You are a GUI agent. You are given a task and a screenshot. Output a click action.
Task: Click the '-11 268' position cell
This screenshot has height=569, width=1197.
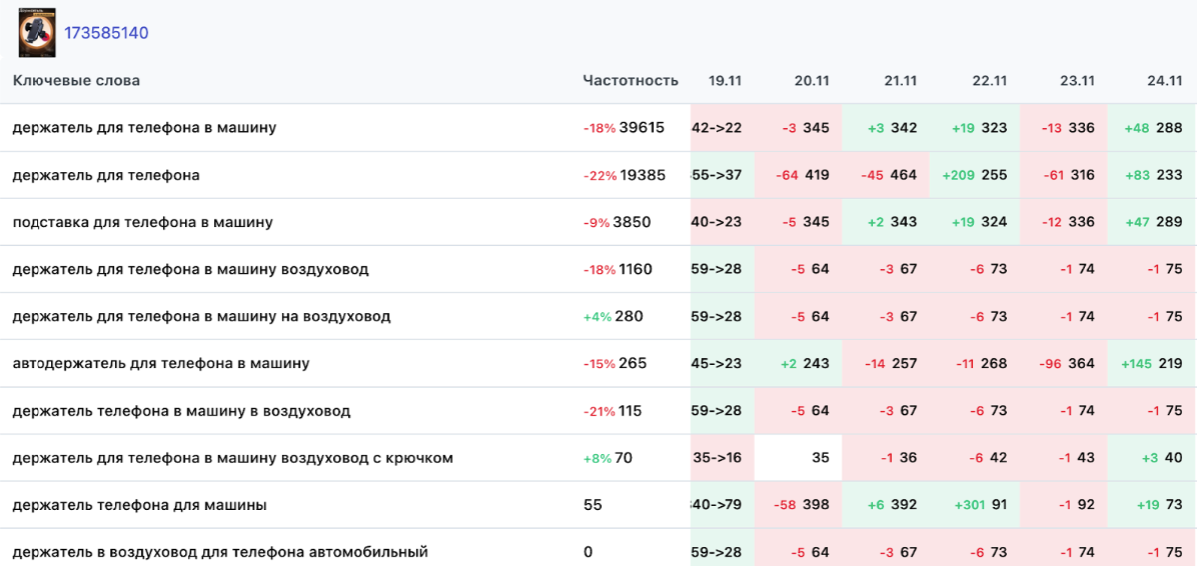click(975, 364)
